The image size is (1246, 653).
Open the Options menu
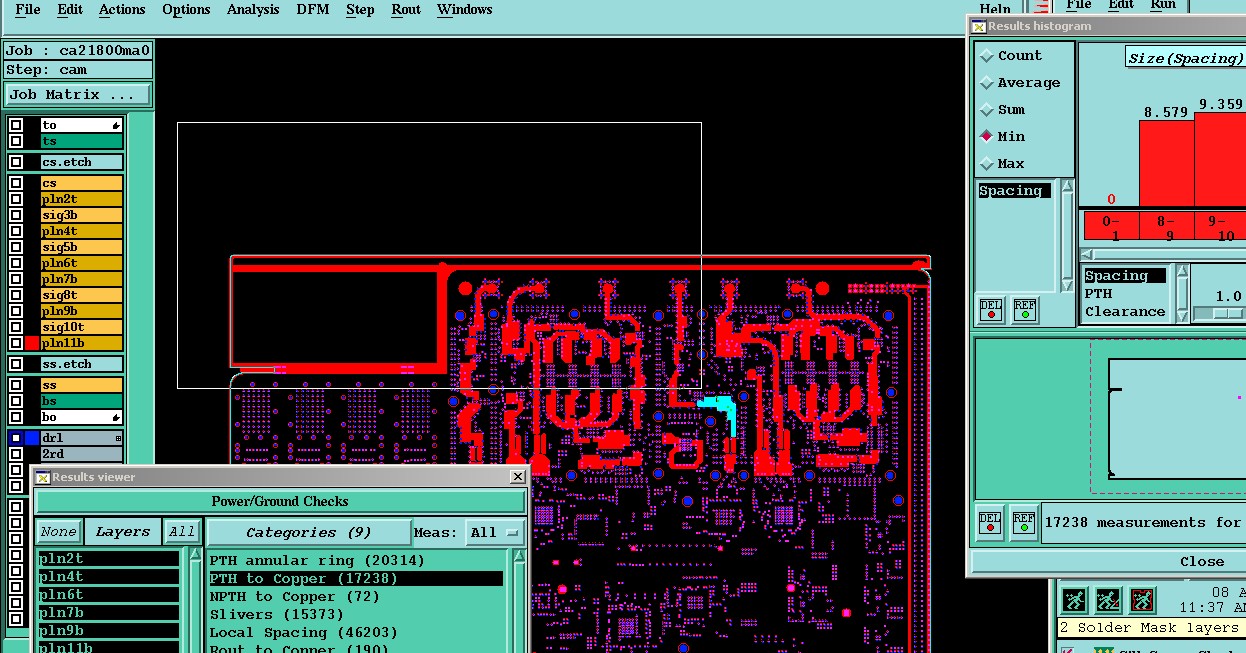click(x=186, y=10)
